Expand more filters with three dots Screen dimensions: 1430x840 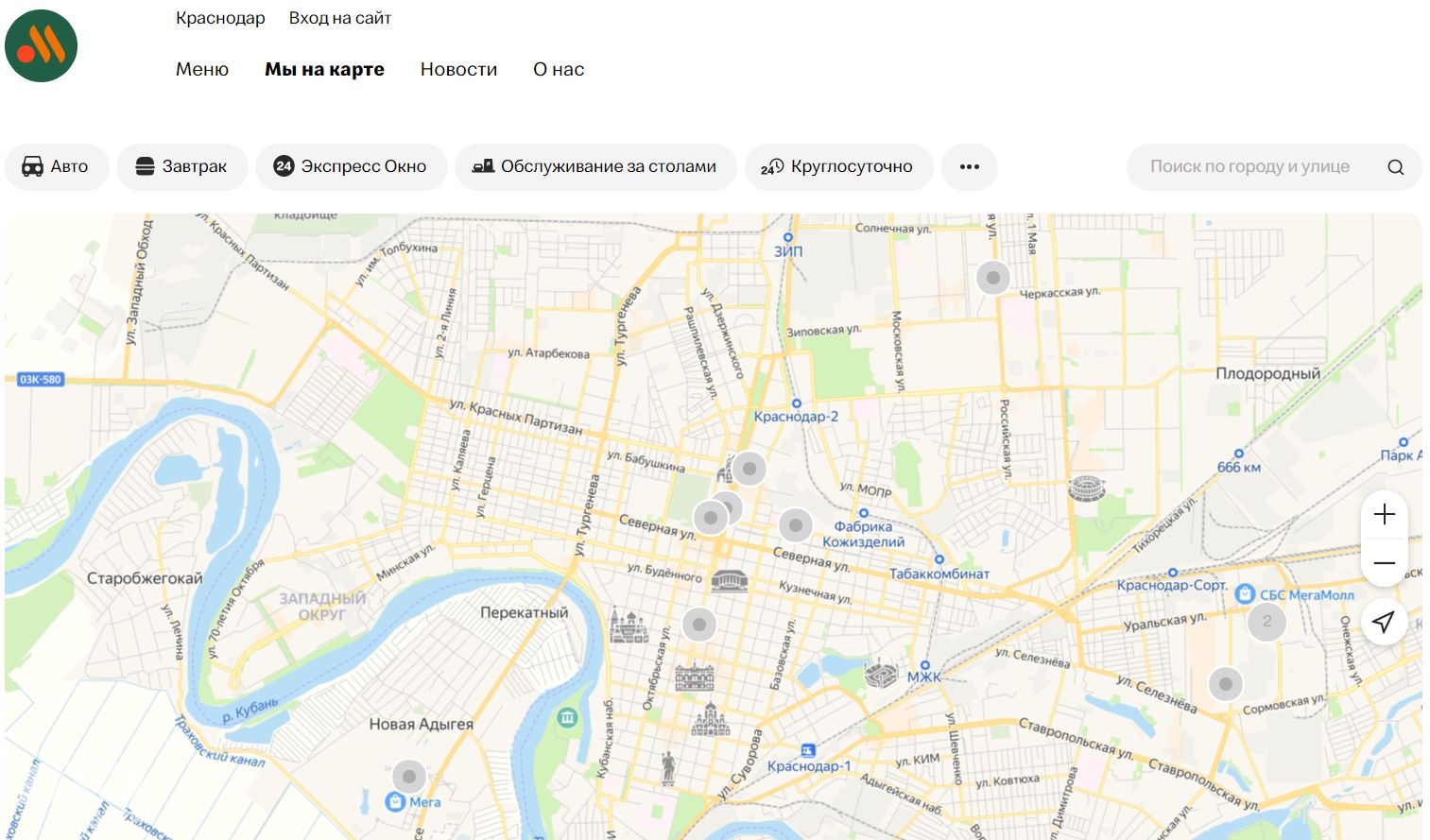[969, 167]
